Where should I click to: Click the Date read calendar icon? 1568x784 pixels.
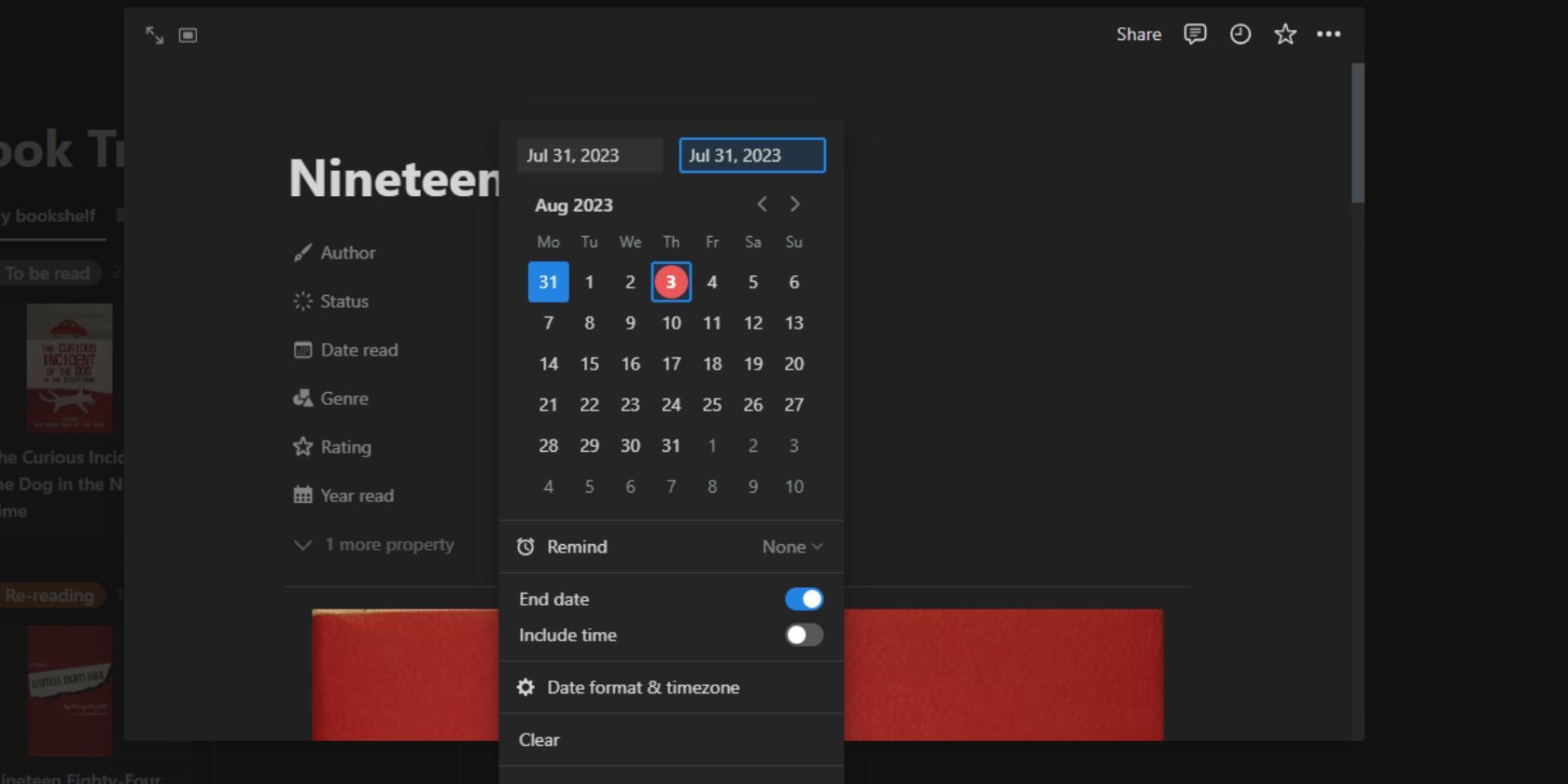pos(302,350)
